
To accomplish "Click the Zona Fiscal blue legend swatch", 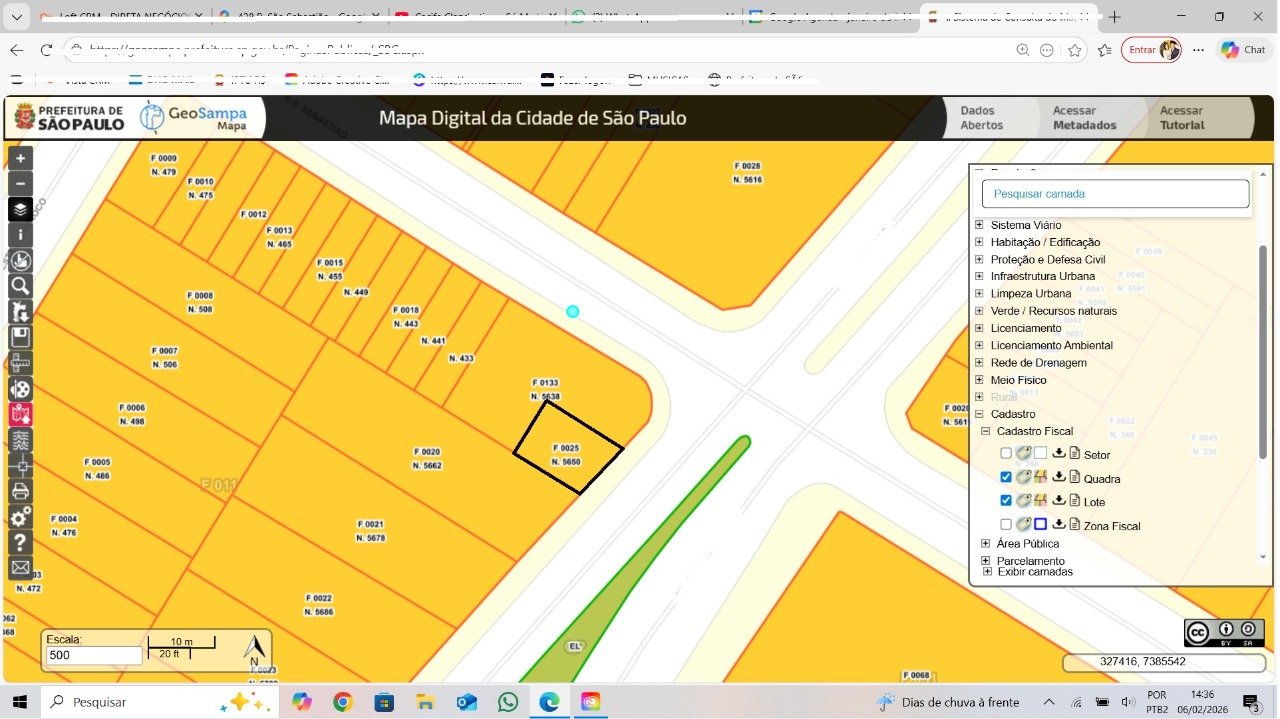I will (x=1040, y=525).
